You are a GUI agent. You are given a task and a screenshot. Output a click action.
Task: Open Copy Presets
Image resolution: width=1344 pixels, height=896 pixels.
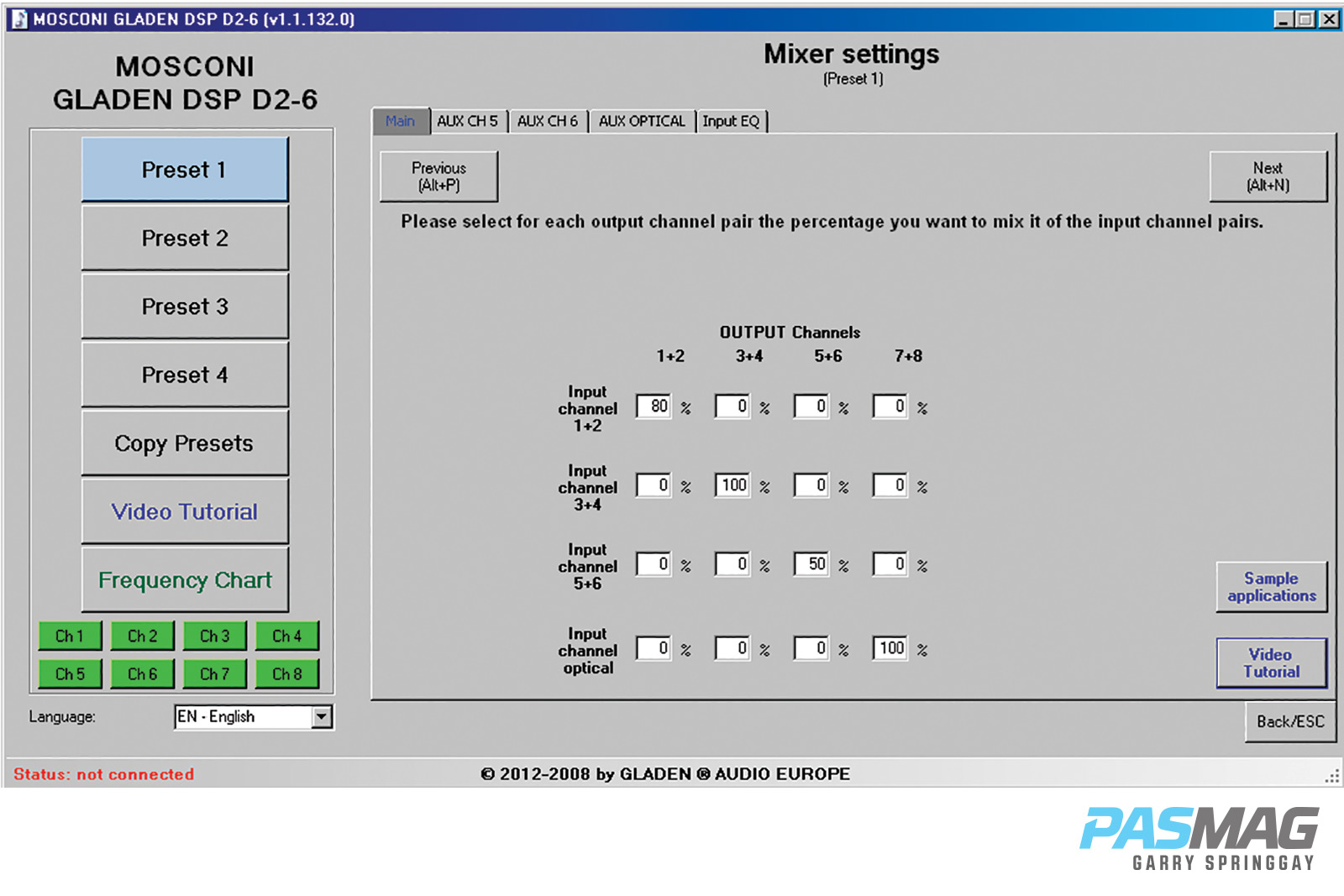pos(185,443)
